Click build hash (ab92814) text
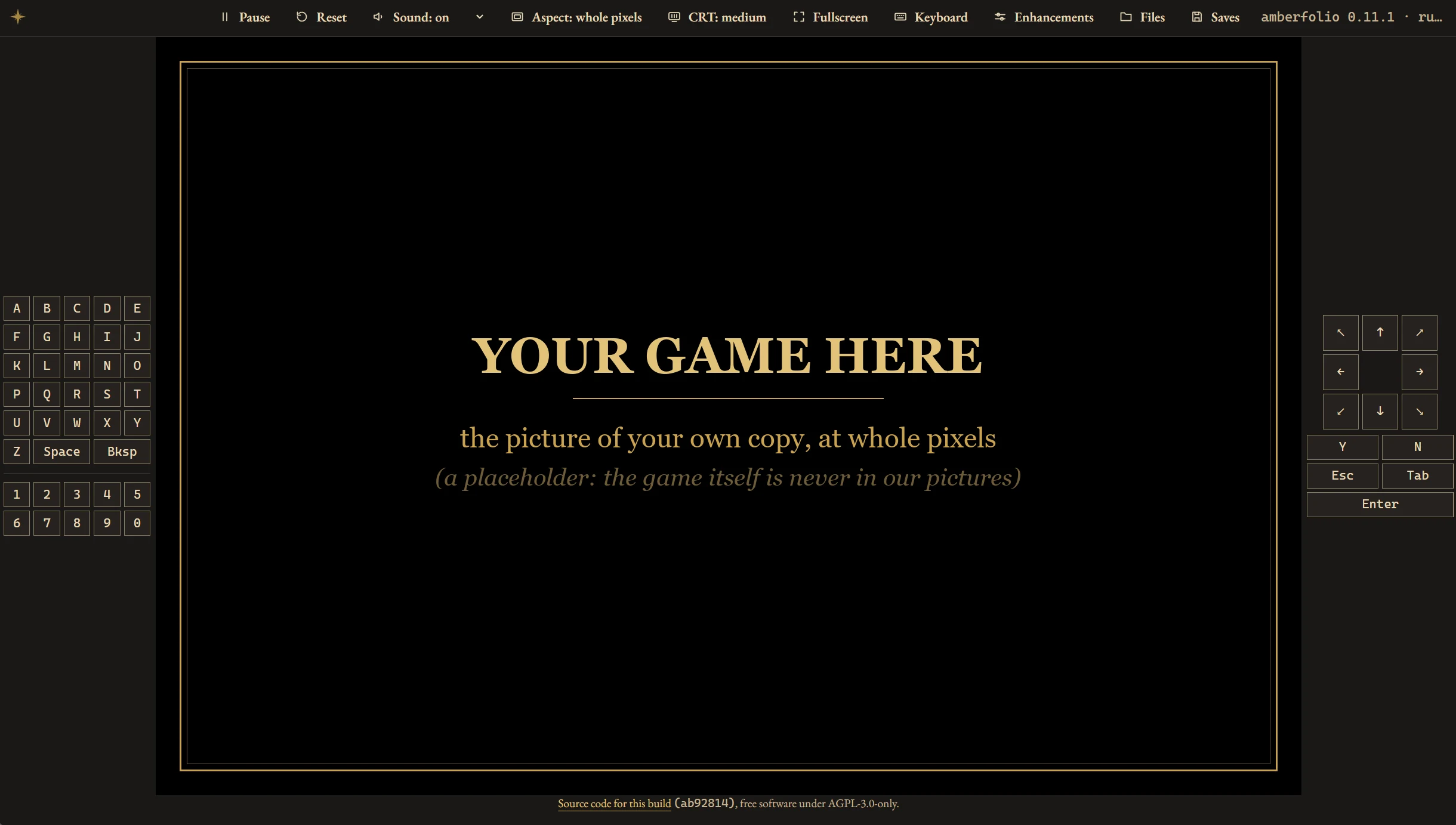The height and width of the screenshot is (825, 1456). pyautogui.click(x=705, y=804)
